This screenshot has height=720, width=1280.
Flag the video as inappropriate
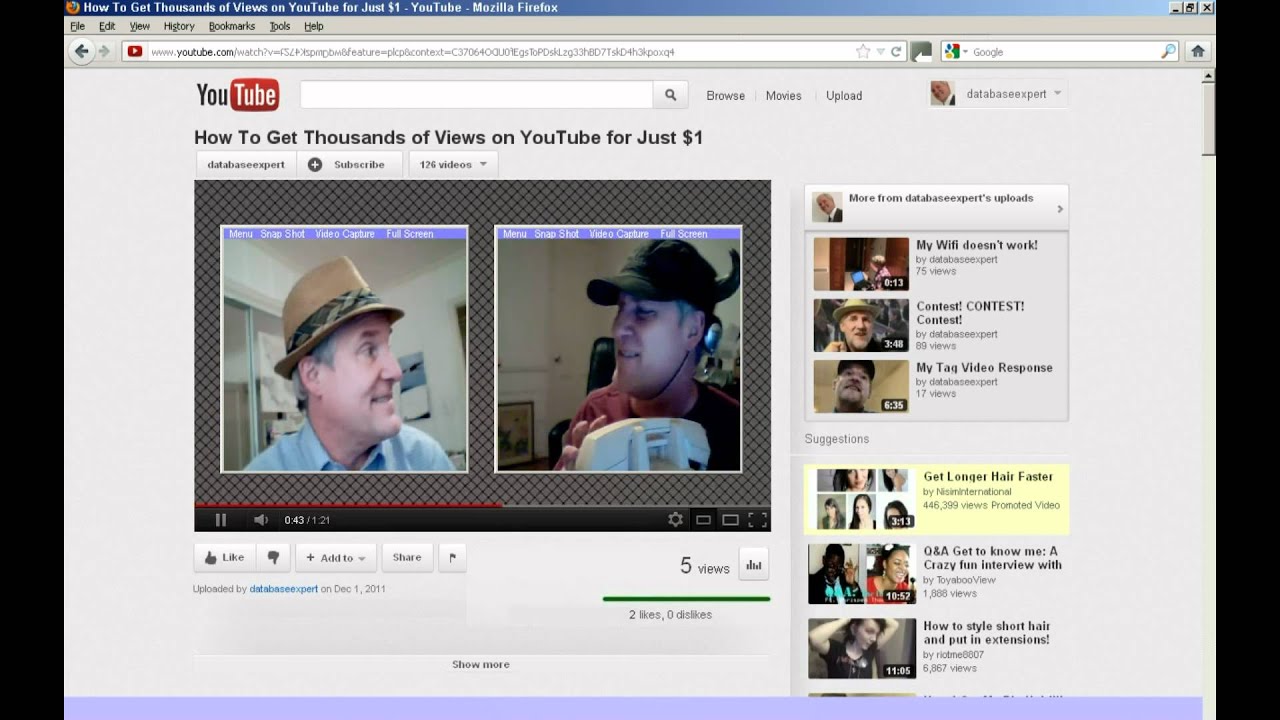click(452, 558)
